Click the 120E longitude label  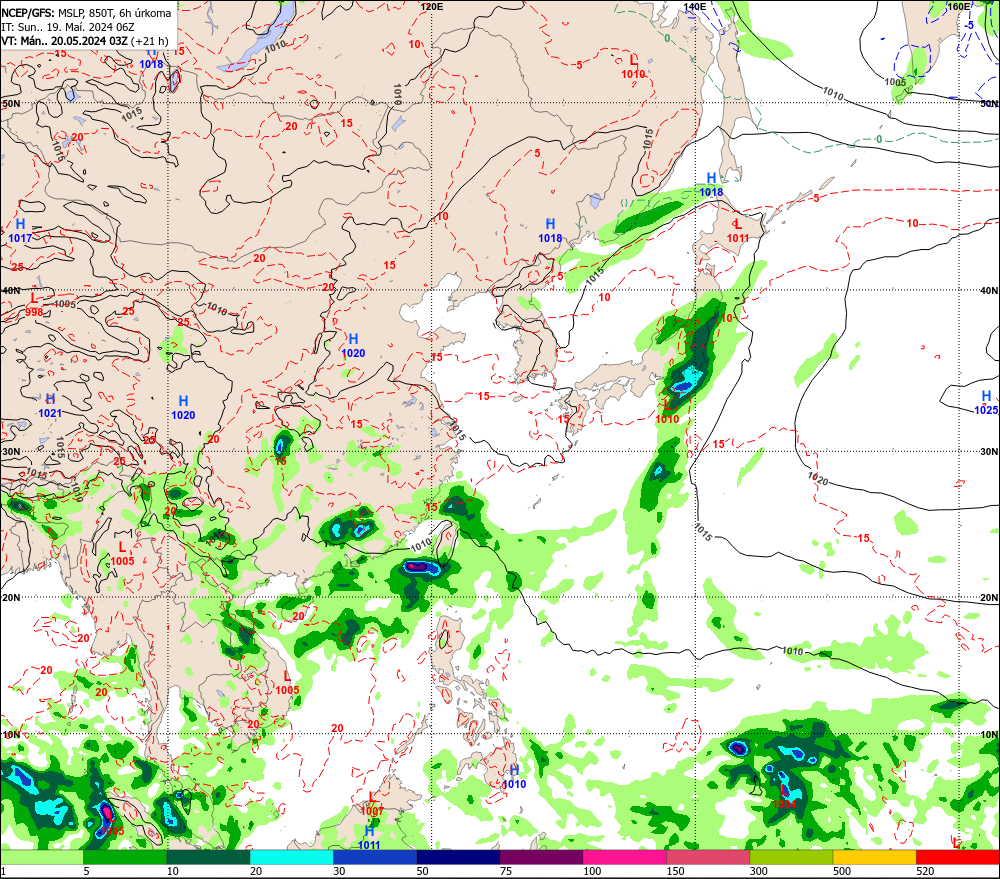point(432,6)
